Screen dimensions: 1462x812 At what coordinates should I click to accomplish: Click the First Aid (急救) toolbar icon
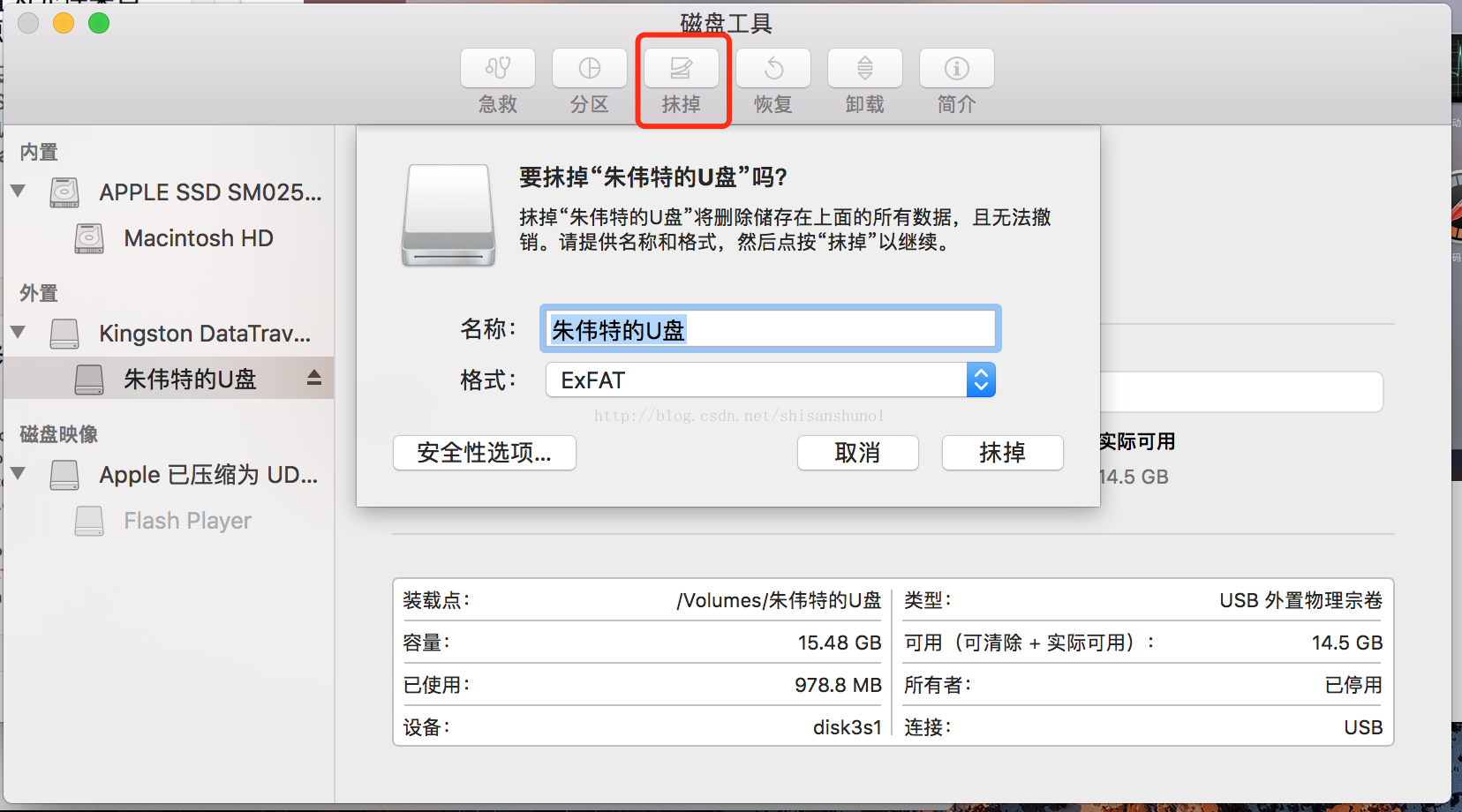(x=498, y=69)
